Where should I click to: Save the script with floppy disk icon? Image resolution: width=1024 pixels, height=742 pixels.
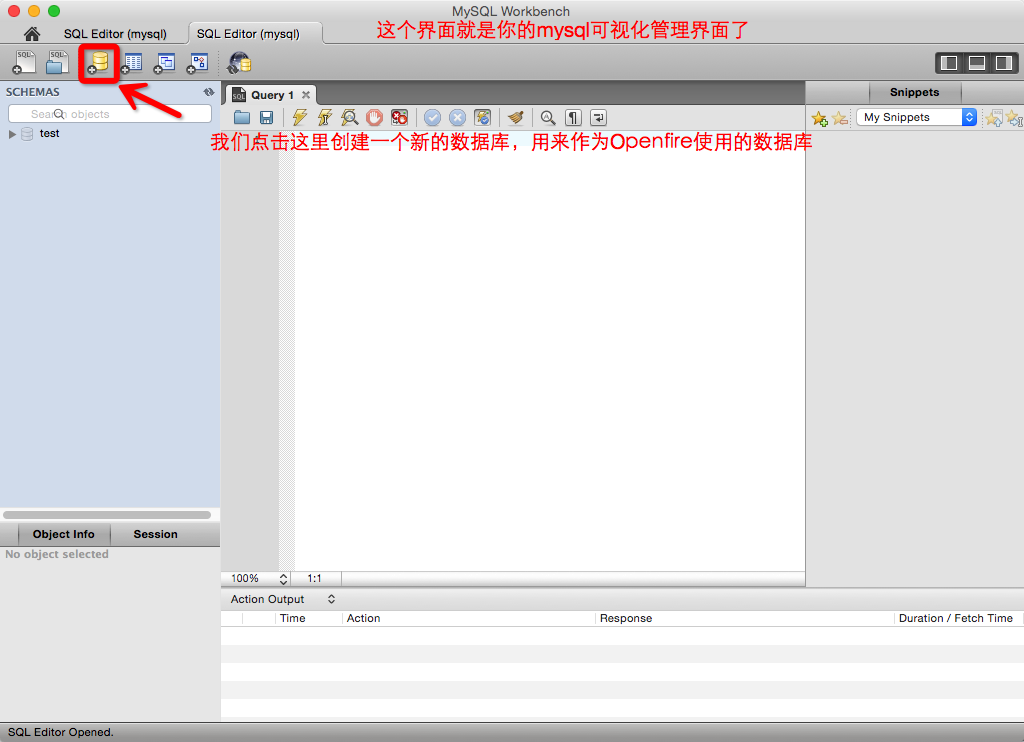(266, 118)
